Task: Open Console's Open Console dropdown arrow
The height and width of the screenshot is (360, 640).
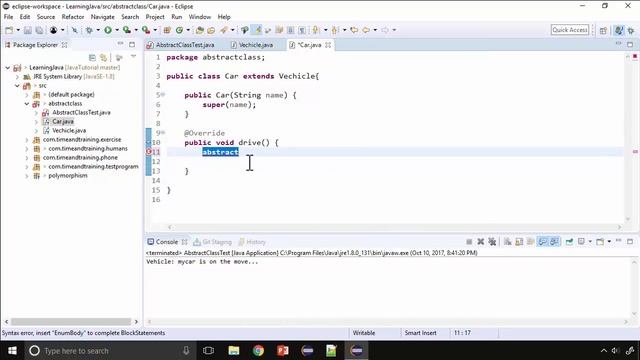Action: tap(609, 242)
